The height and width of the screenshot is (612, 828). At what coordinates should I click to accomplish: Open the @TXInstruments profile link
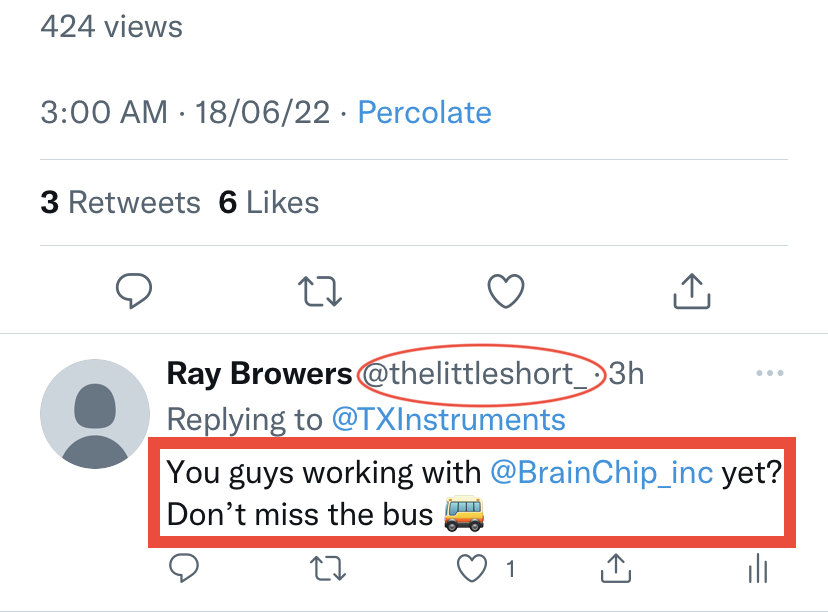click(448, 418)
